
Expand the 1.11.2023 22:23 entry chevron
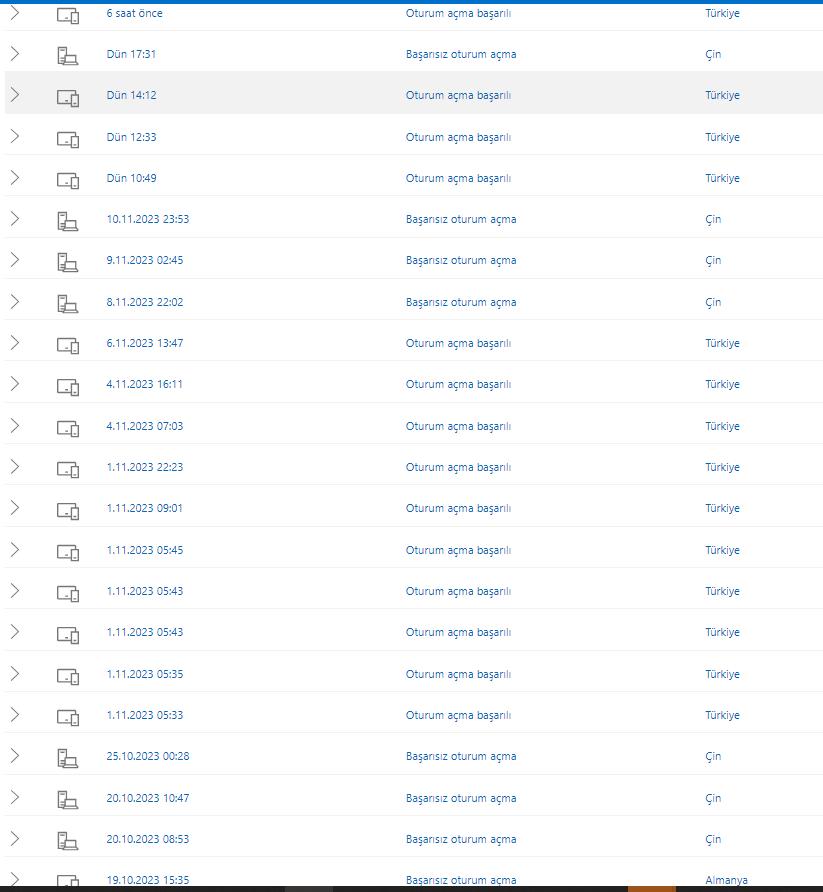point(15,467)
